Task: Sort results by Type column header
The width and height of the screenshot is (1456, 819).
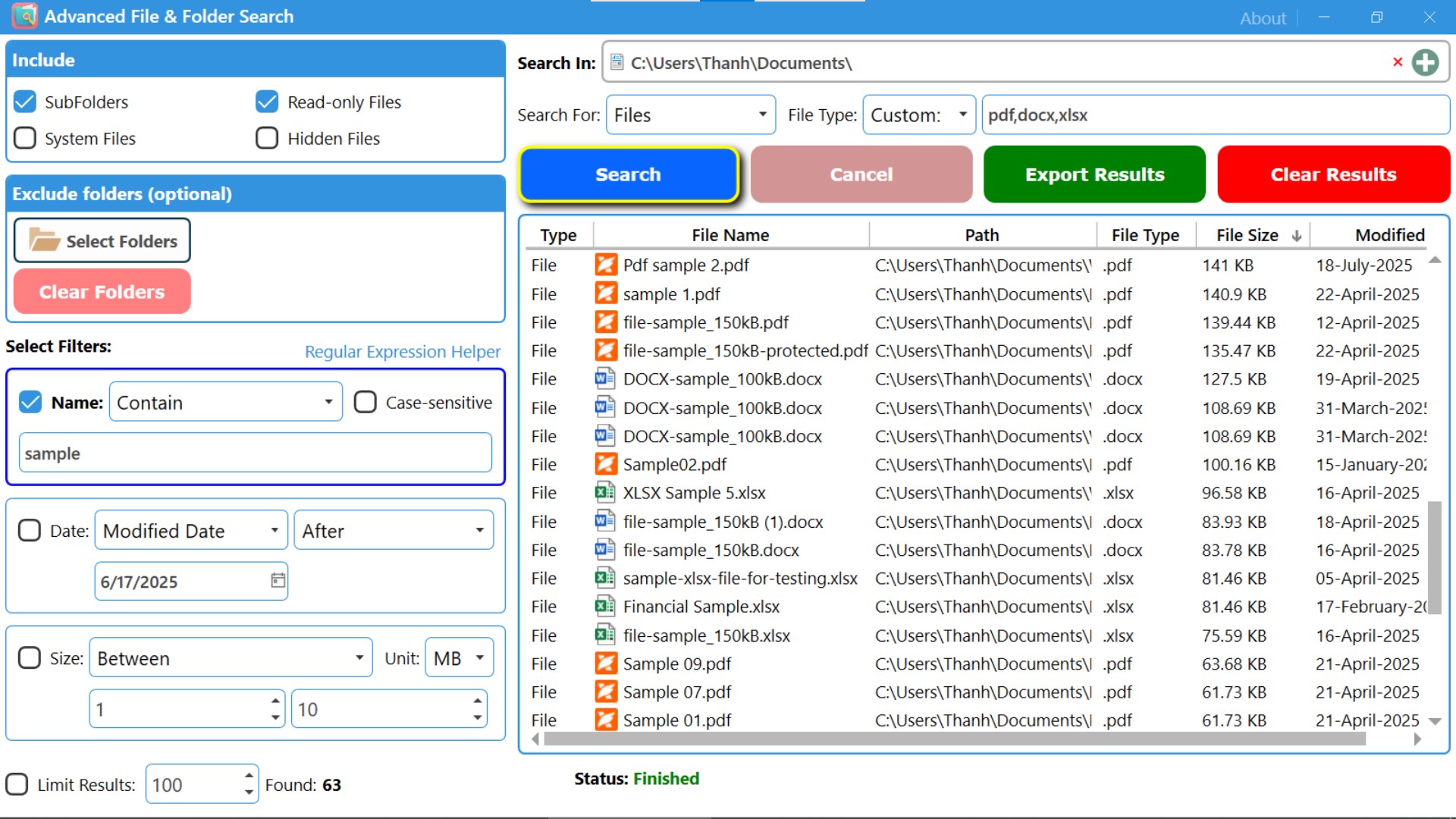Action: (558, 235)
